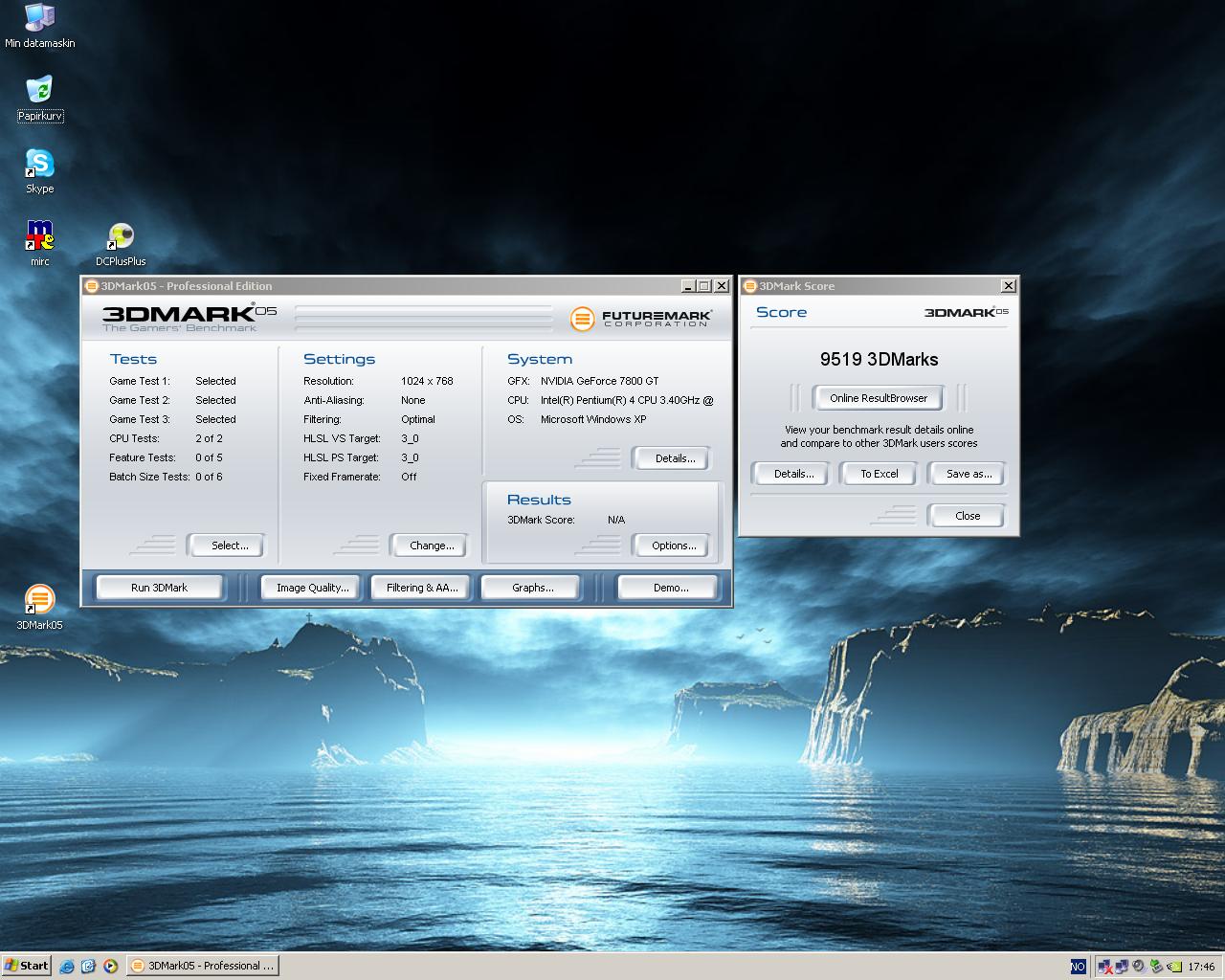This screenshot has height=980, width=1225.
Task: Open the Start menu
Action: pyautogui.click(x=26, y=966)
